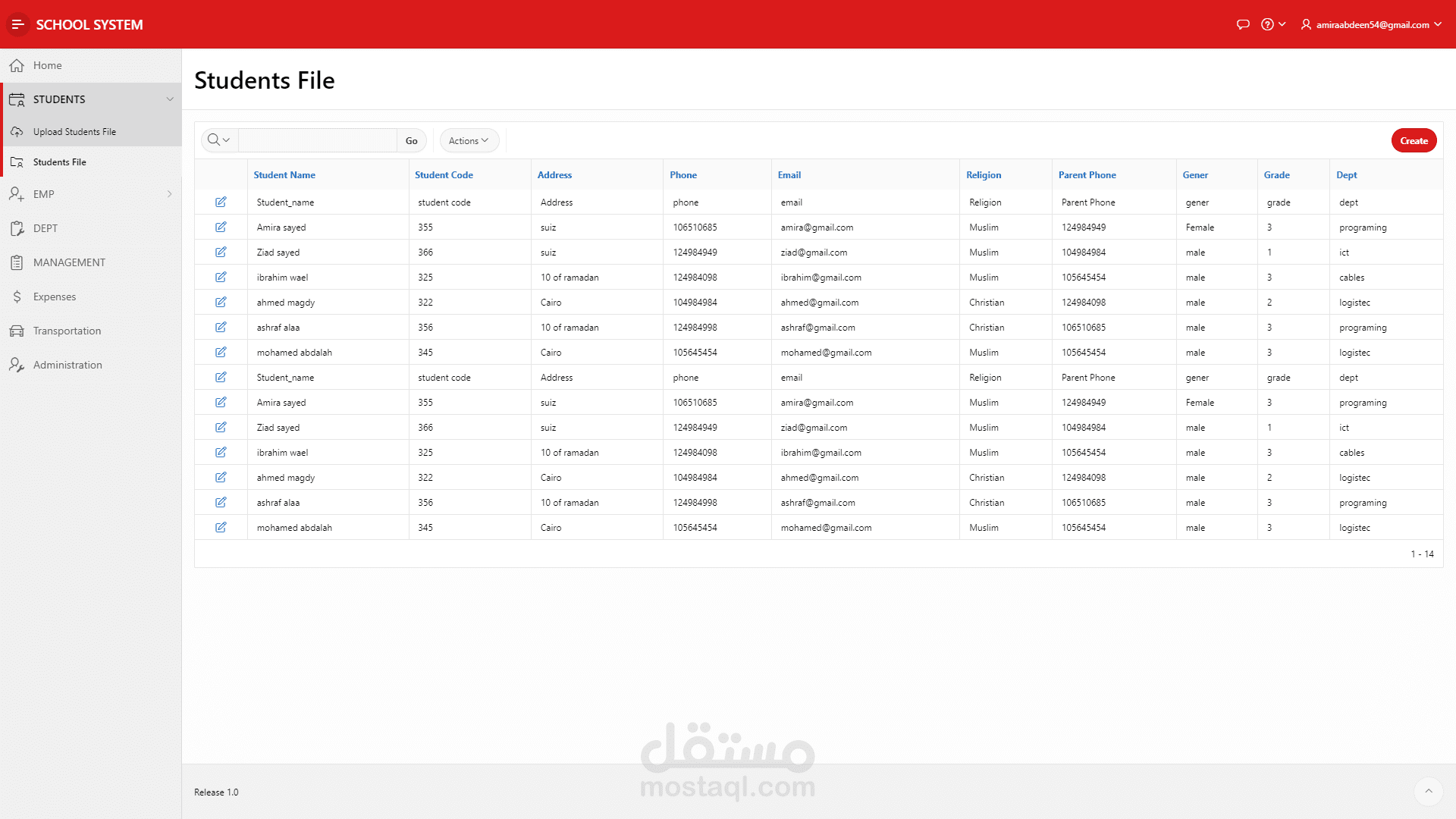This screenshot has width=1456, height=819.
Task: Click the Expenses dollar icon
Action: click(17, 297)
